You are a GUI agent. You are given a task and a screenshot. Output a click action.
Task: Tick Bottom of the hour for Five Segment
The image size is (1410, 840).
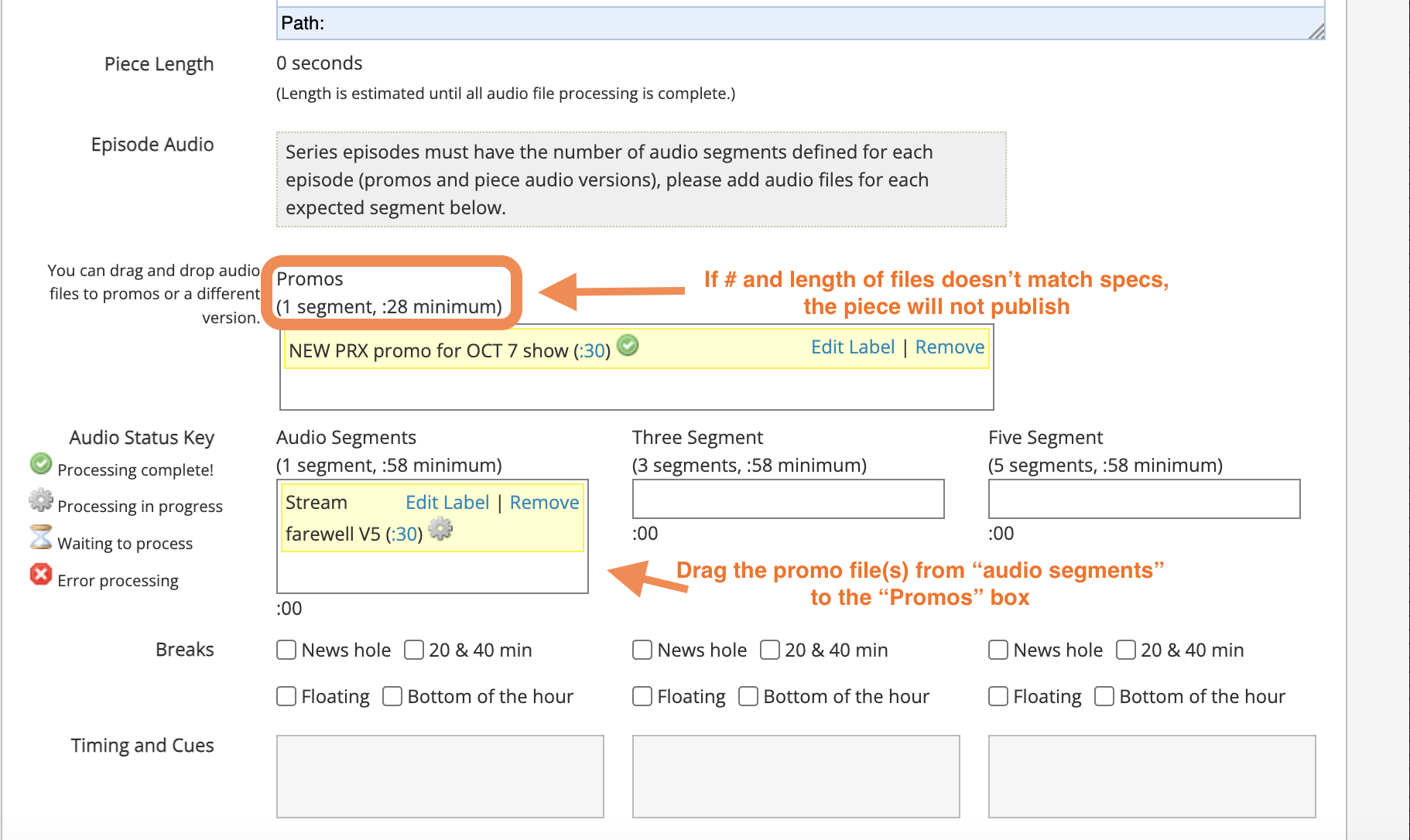point(1104,696)
